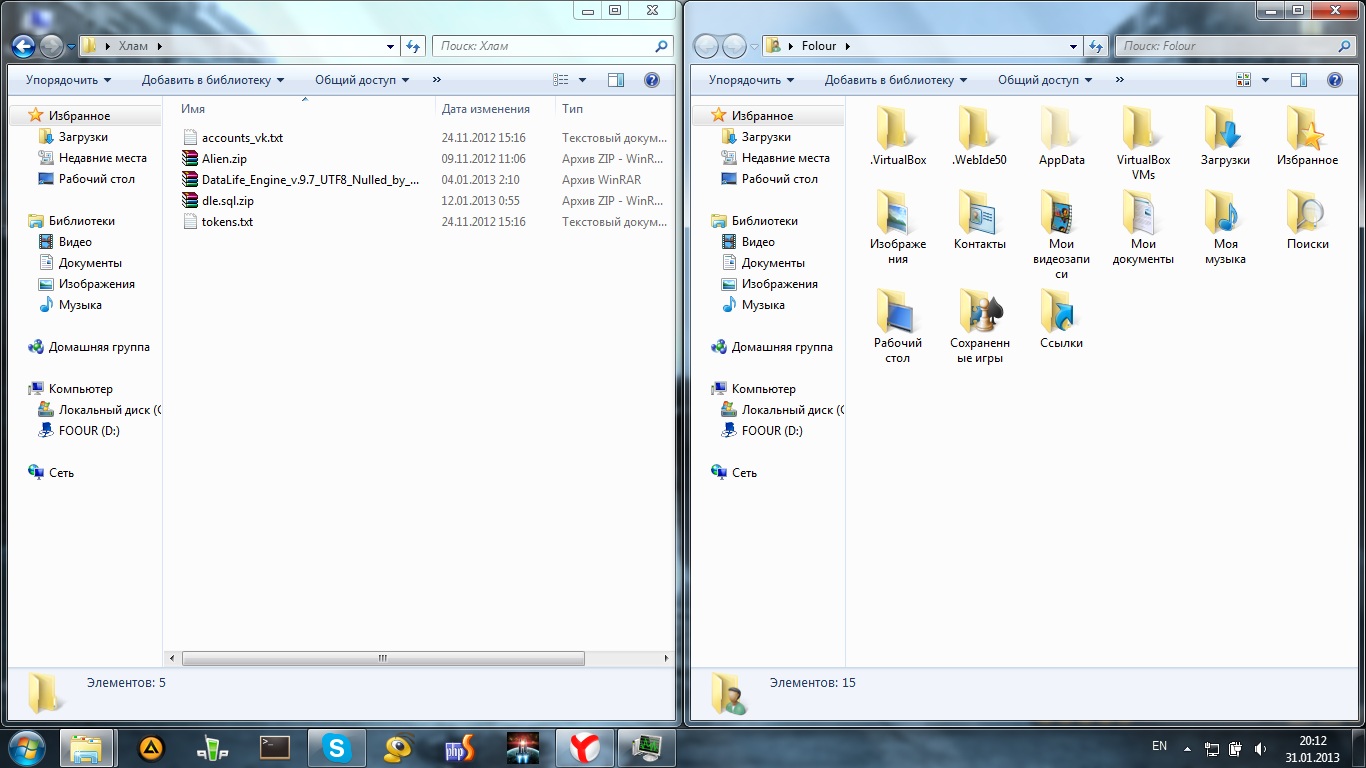Toggle the preview pane in the Folour window
1366x768 pixels.
1299,80
